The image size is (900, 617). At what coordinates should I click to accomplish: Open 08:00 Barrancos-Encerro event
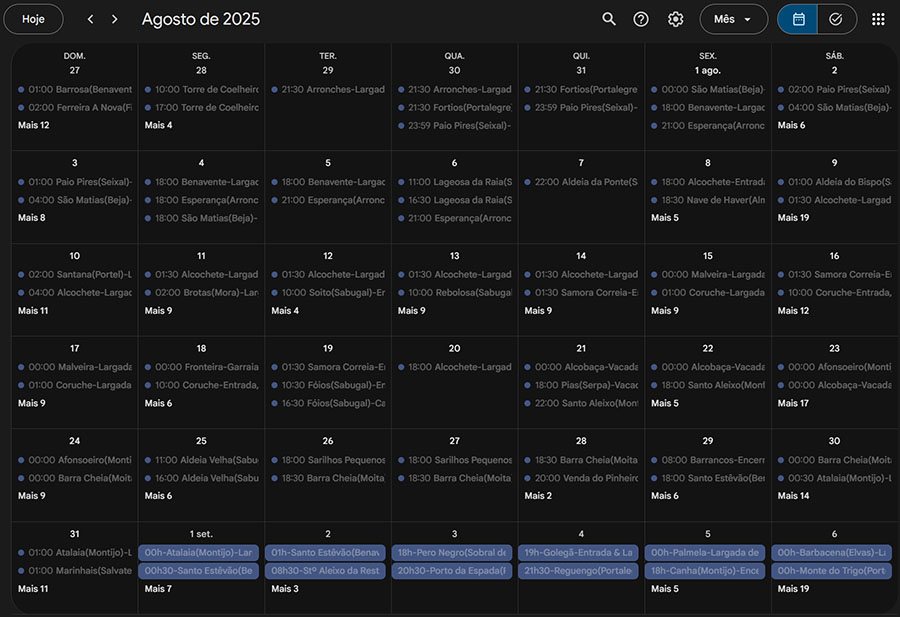click(708, 460)
